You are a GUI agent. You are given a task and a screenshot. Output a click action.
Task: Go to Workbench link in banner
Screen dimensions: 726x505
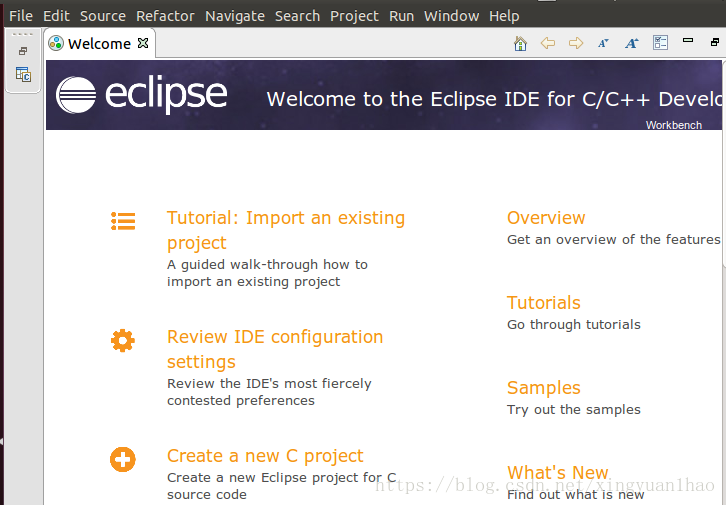pyautogui.click(x=674, y=125)
